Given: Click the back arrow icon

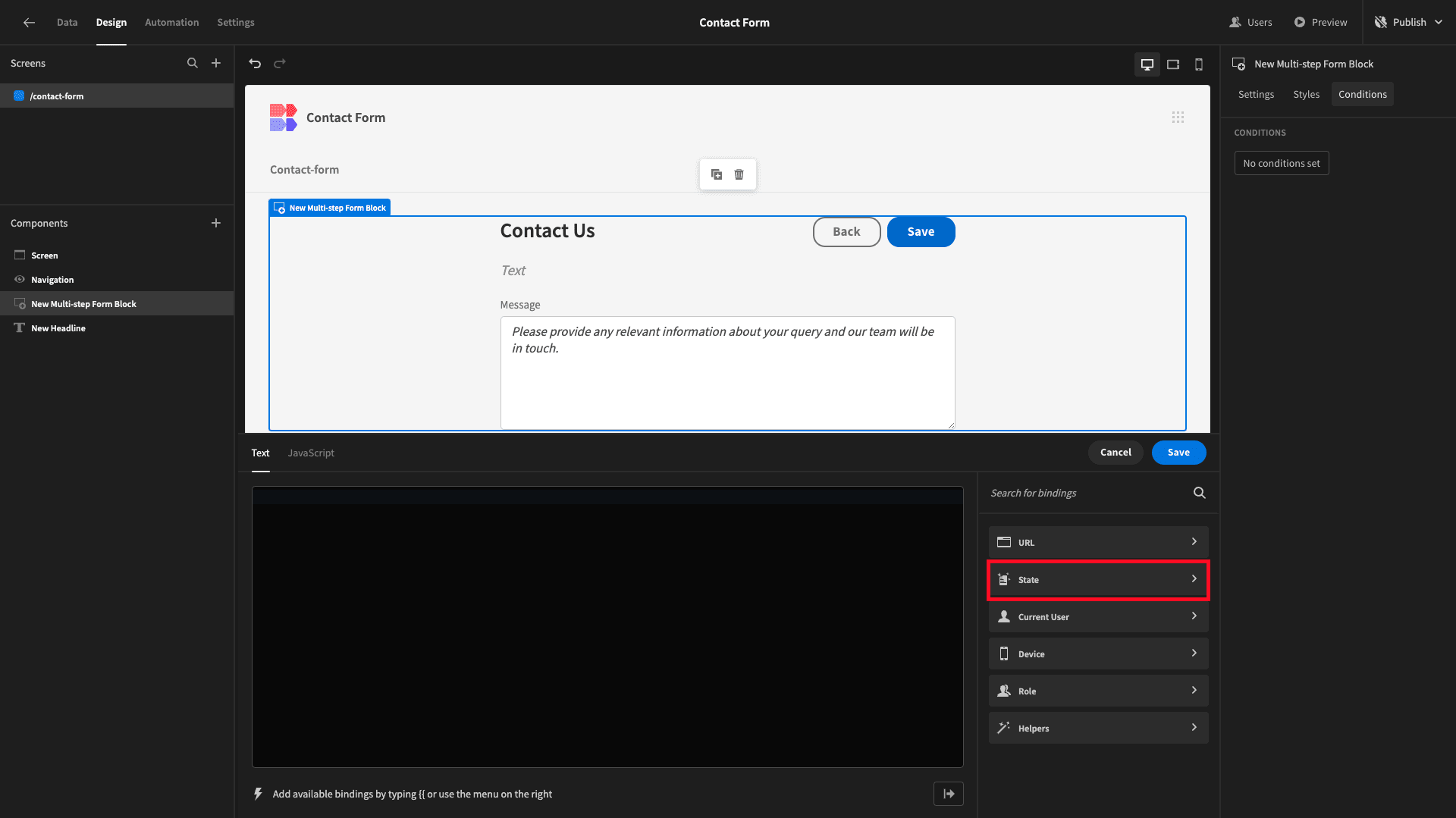Looking at the screenshot, I should (x=29, y=22).
